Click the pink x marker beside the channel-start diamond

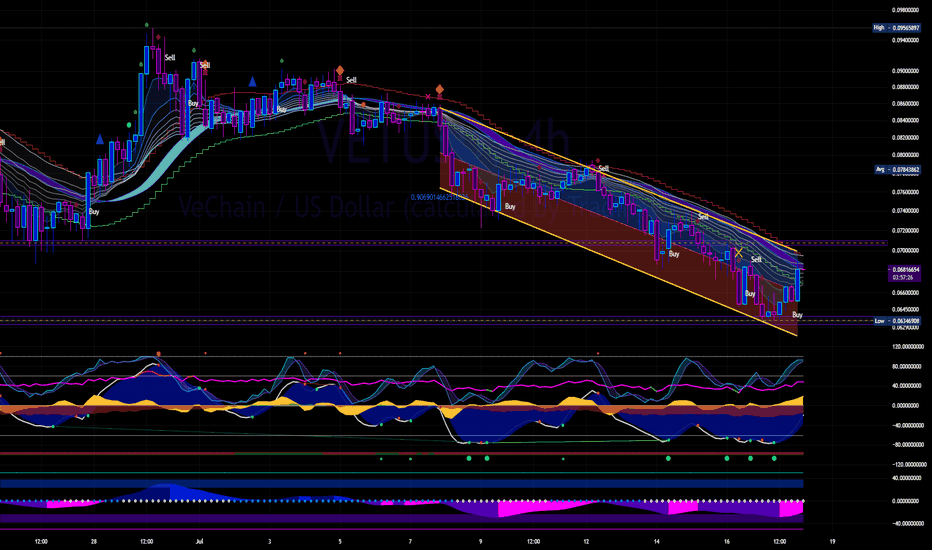coord(428,96)
